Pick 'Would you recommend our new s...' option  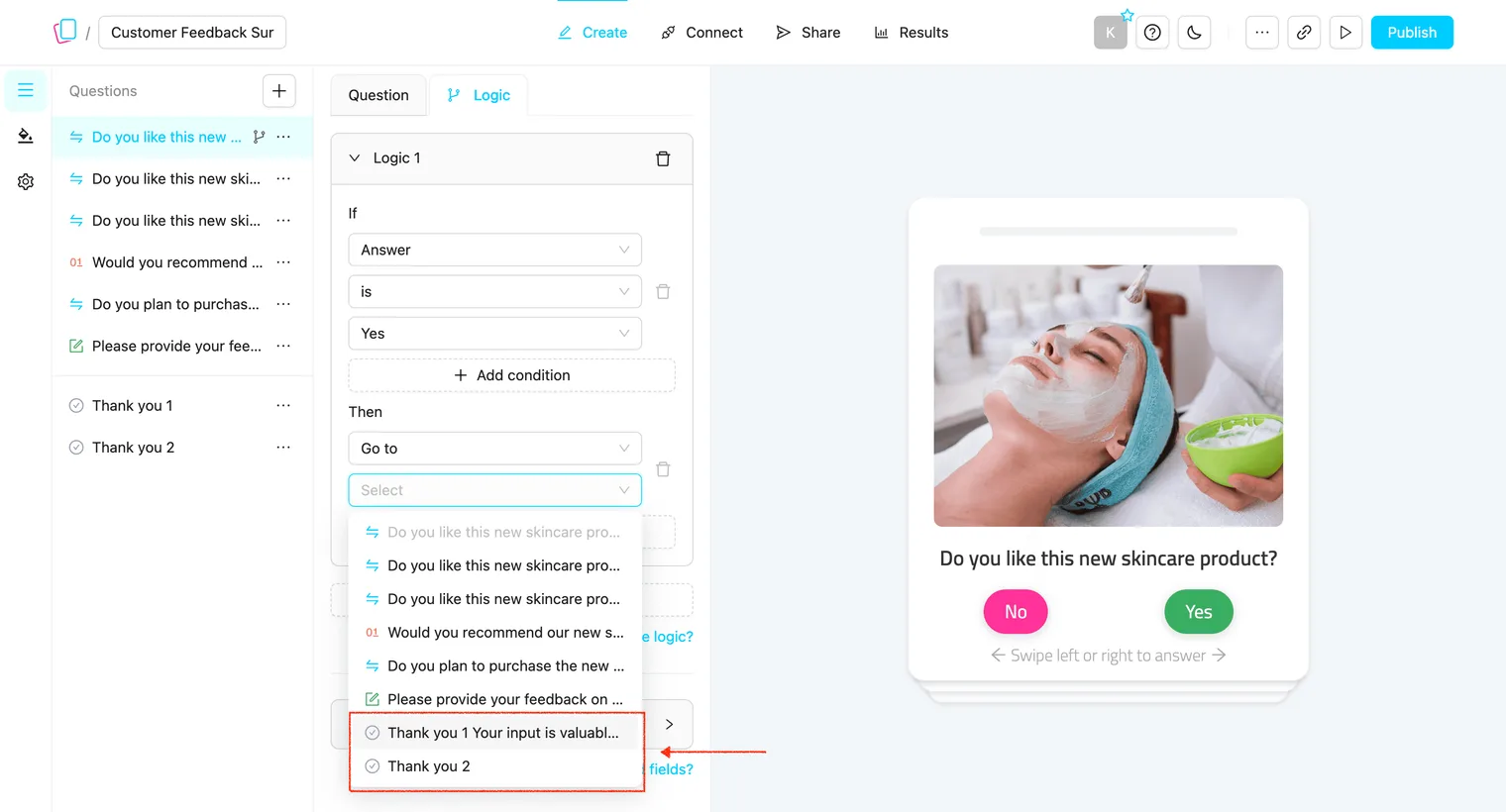(x=495, y=633)
